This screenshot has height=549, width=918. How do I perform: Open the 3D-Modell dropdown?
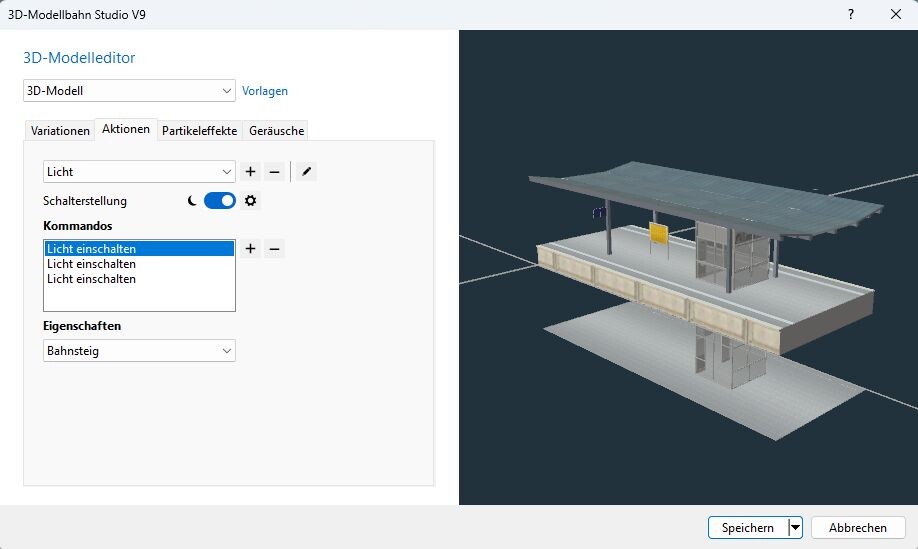pyautogui.click(x=129, y=91)
